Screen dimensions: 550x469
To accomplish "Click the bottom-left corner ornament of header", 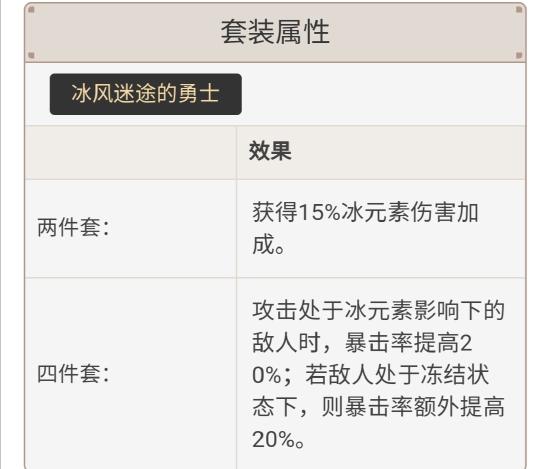I will tap(31, 55).
